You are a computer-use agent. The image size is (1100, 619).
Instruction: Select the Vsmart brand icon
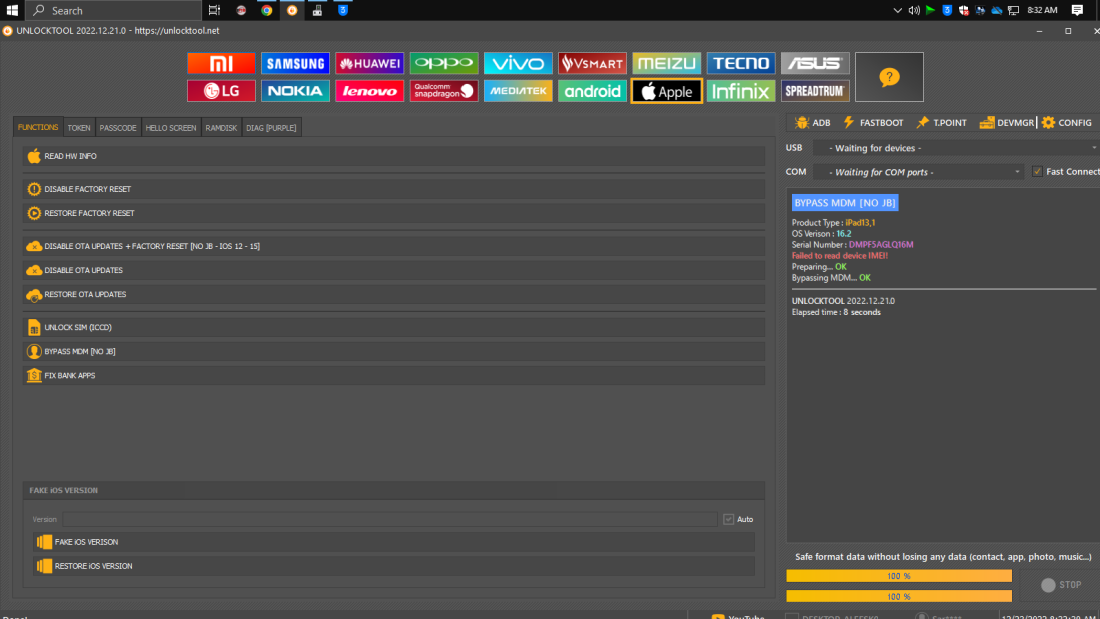(592, 63)
